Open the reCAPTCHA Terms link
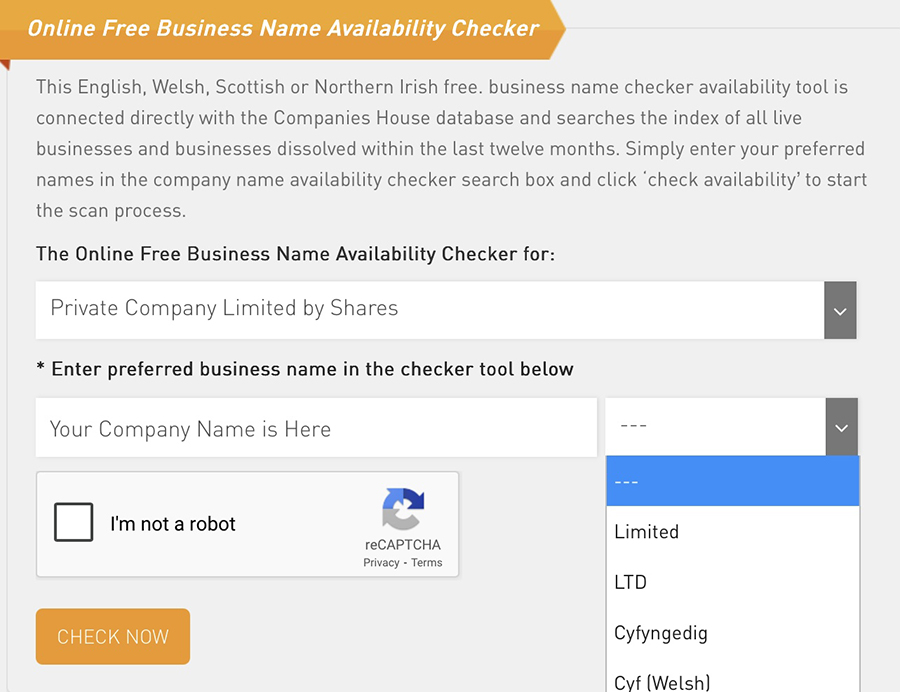Image resolution: width=900 pixels, height=692 pixels. (427, 562)
